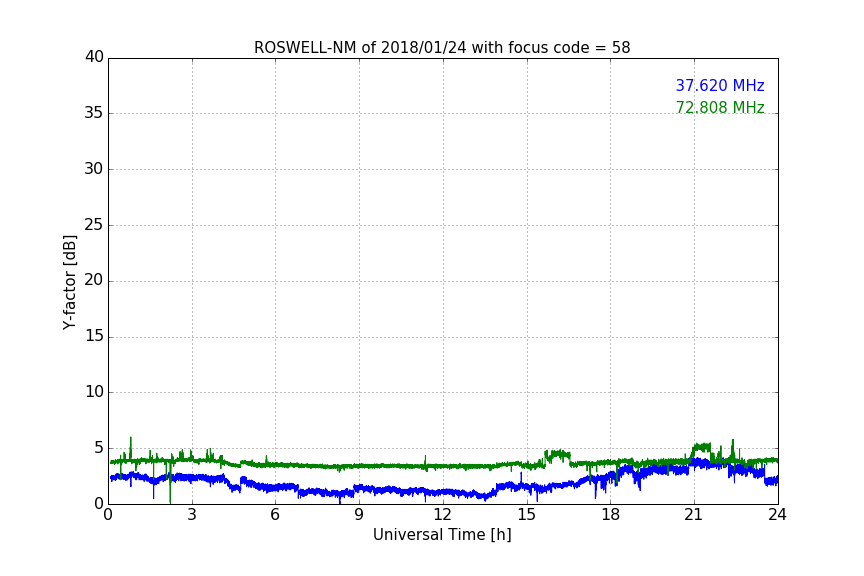864x576 pixels.
Task: Click the x-axis tick label '9'
Action: click(x=359, y=515)
